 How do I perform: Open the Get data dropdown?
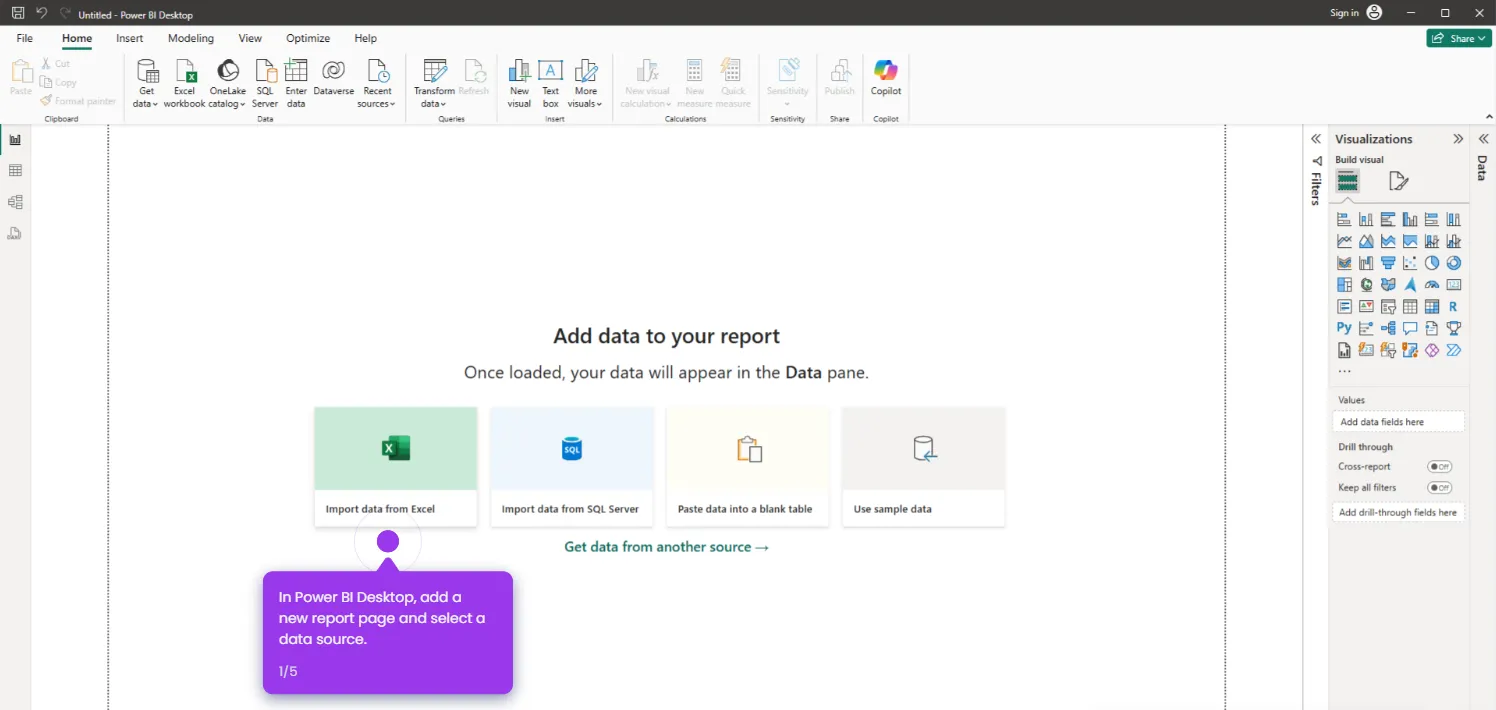(x=146, y=83)
